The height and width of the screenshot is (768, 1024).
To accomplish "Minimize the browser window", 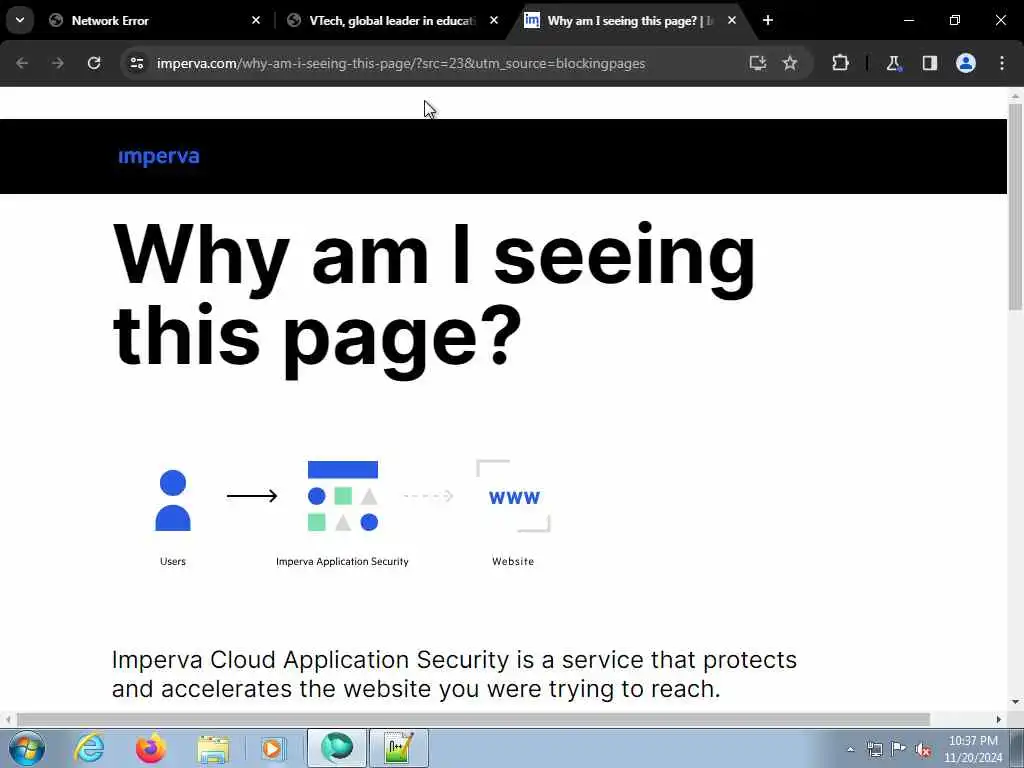I will [908, 21].
